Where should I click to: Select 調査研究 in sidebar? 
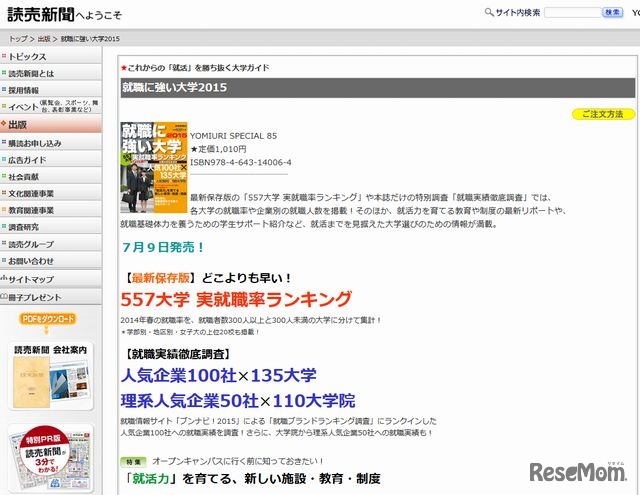[x=51, y=227]
